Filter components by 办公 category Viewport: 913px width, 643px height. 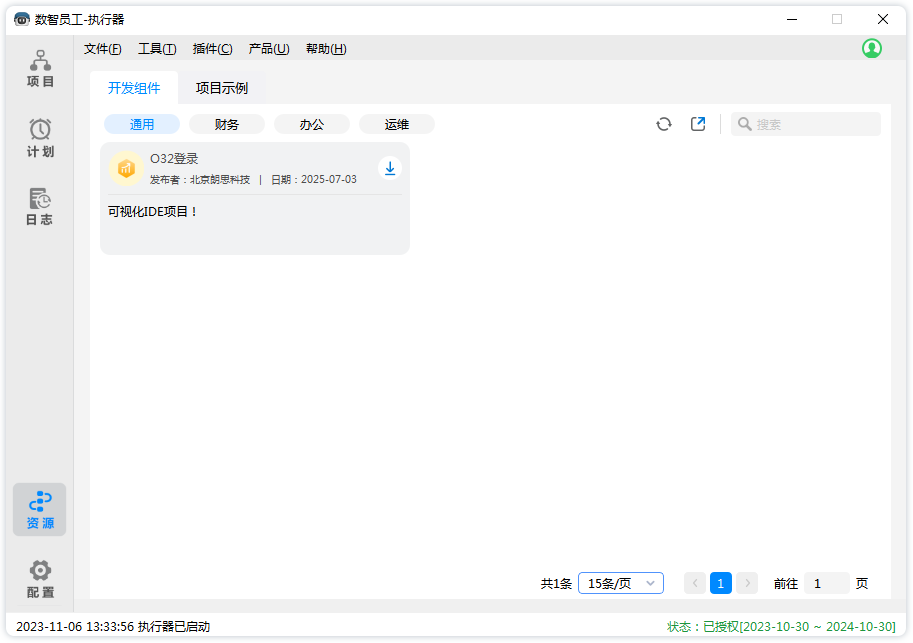coord(311,124)
